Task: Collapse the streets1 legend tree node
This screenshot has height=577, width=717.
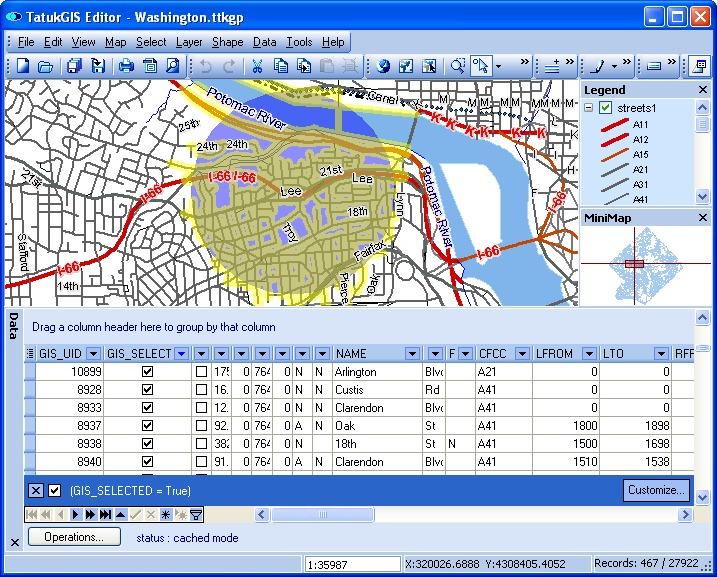Action: [x=589, y=108]
